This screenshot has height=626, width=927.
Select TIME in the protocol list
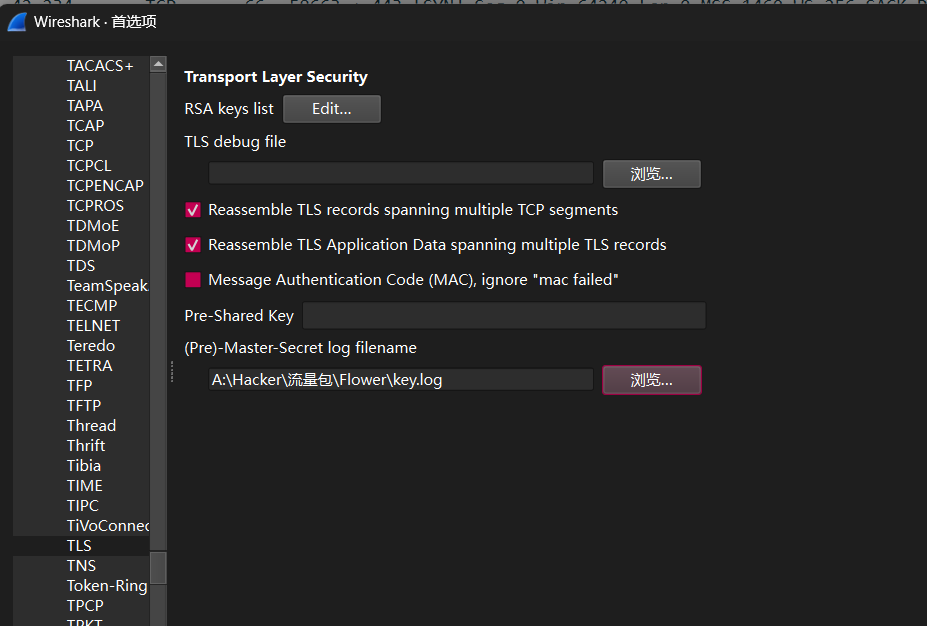85,486
